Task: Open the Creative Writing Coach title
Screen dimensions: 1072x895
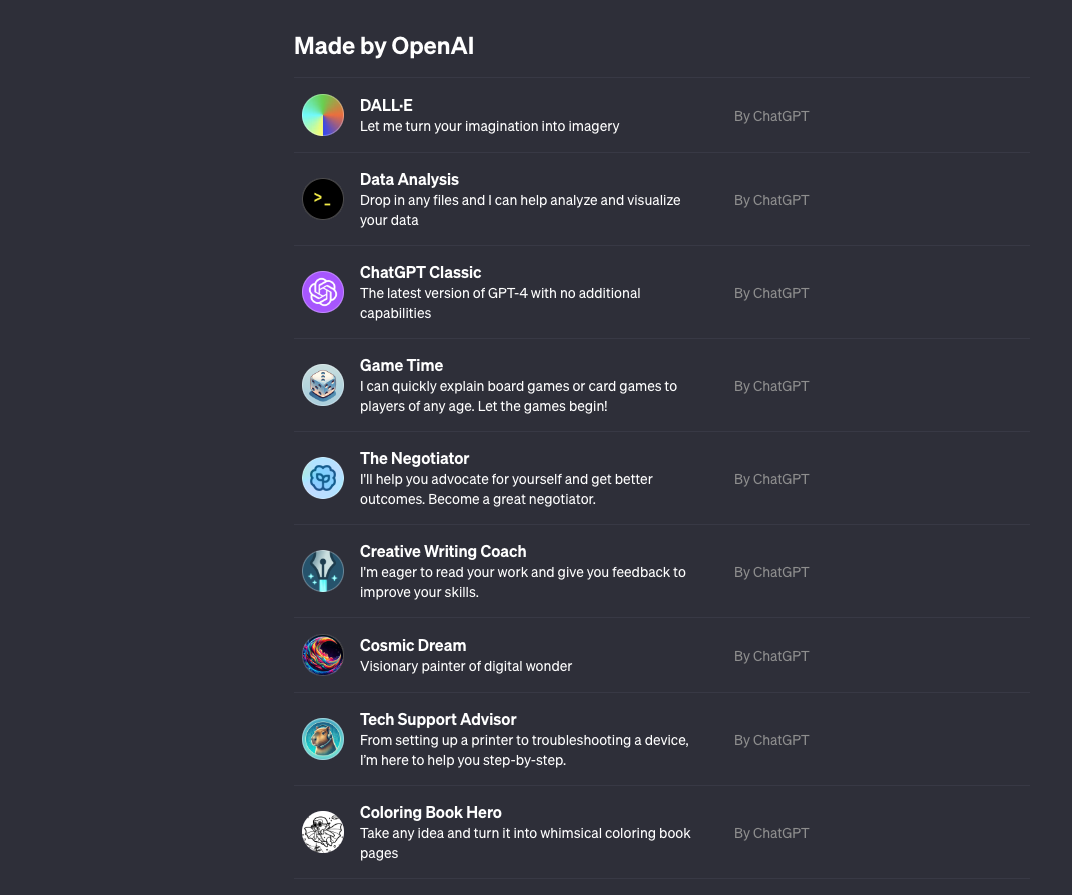Action: [443, 551]
